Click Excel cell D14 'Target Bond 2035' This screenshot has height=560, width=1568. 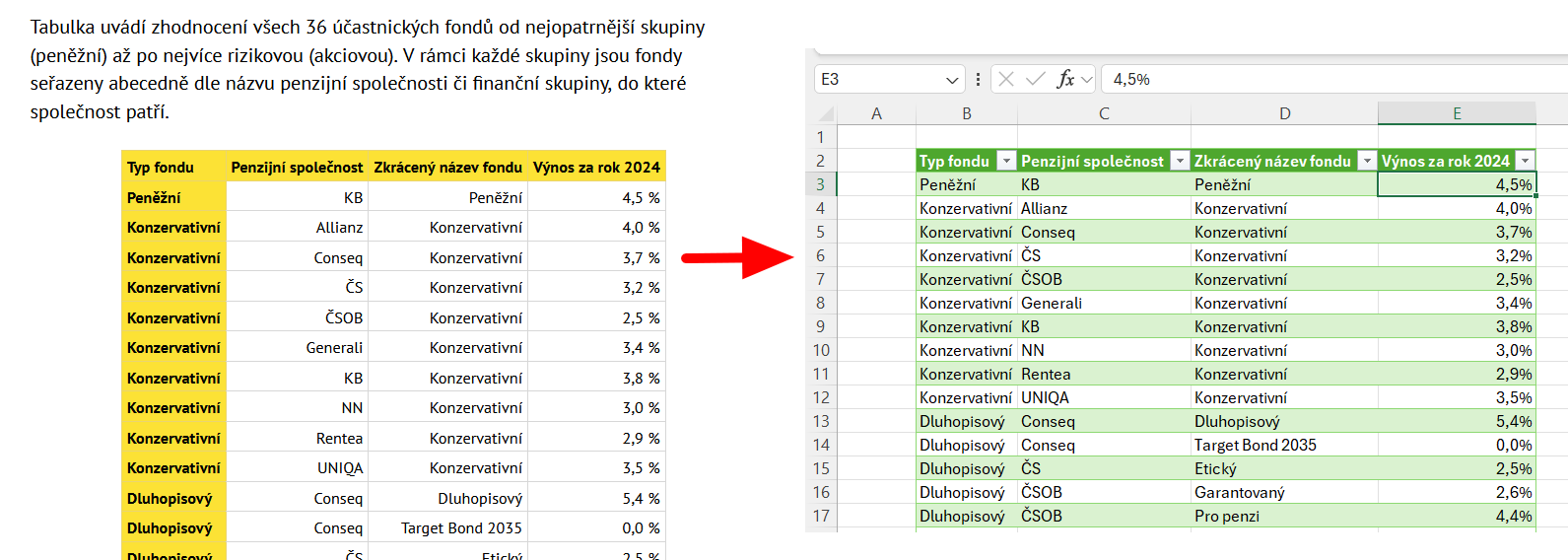1284,445
